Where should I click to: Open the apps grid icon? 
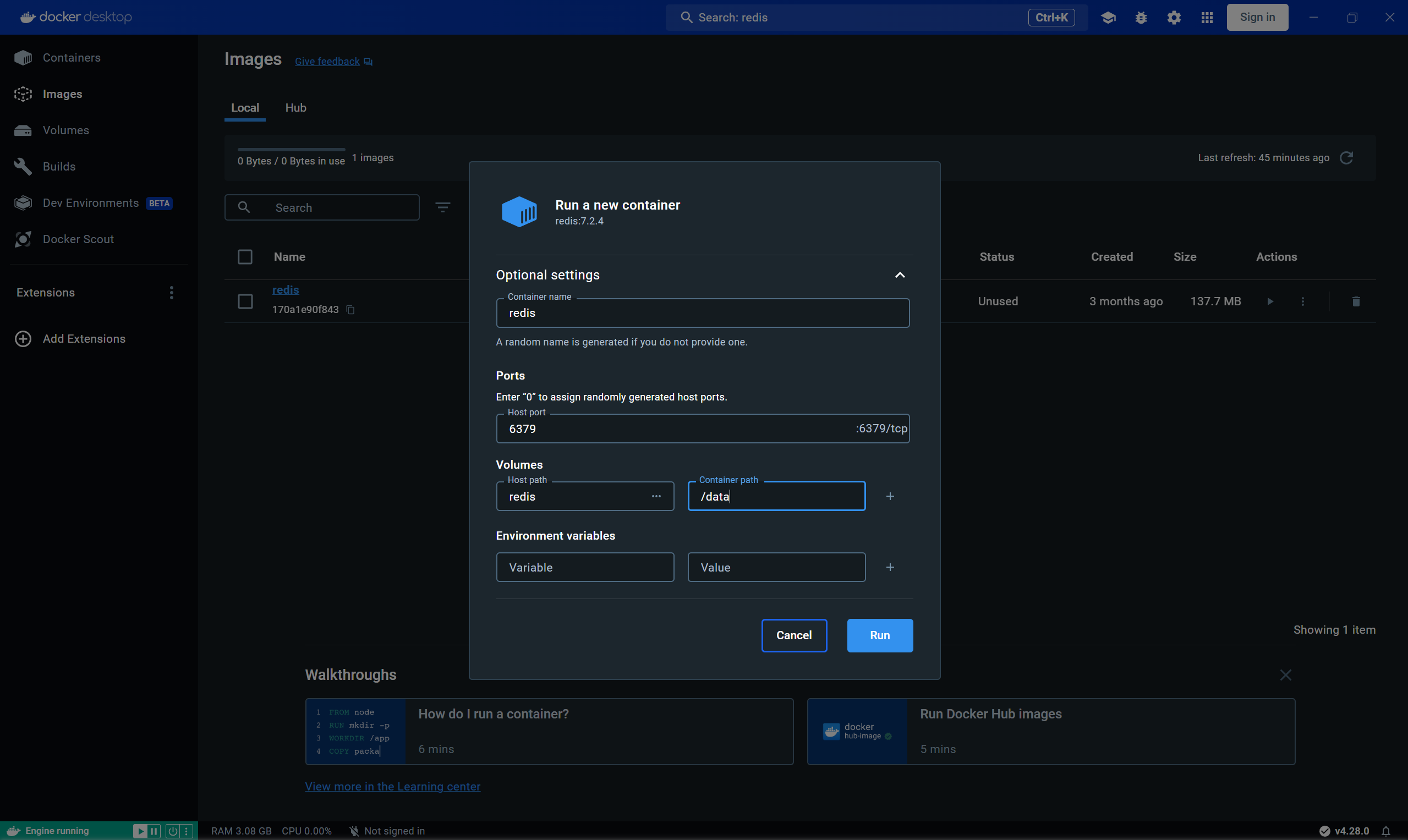point(1207,18)
